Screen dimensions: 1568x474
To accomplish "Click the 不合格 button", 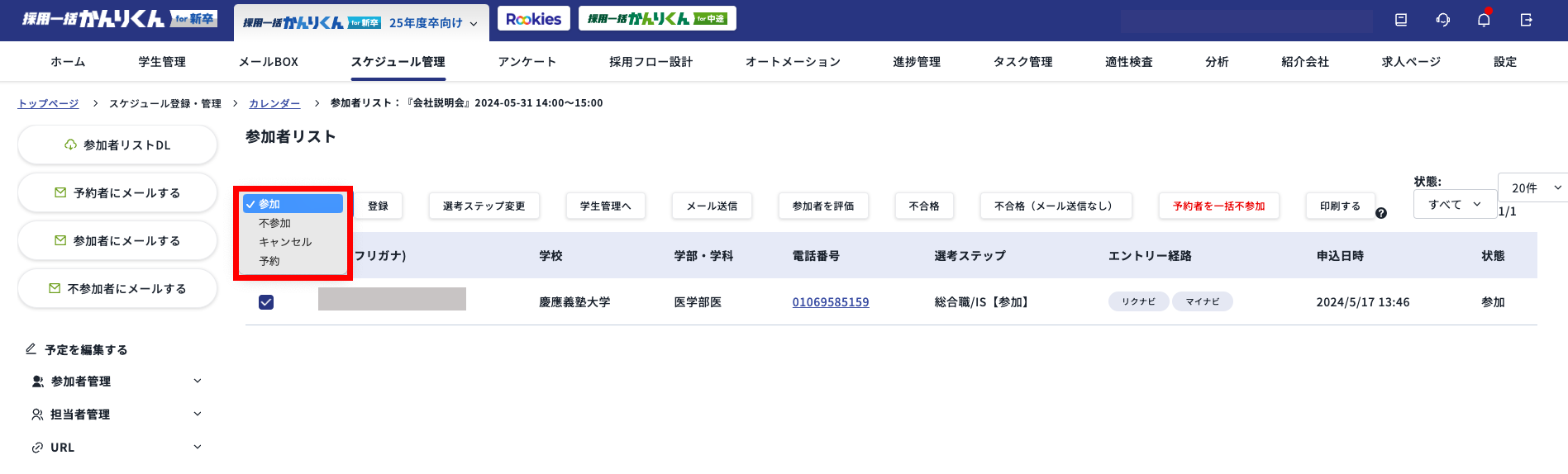I will tap(924, 206).
